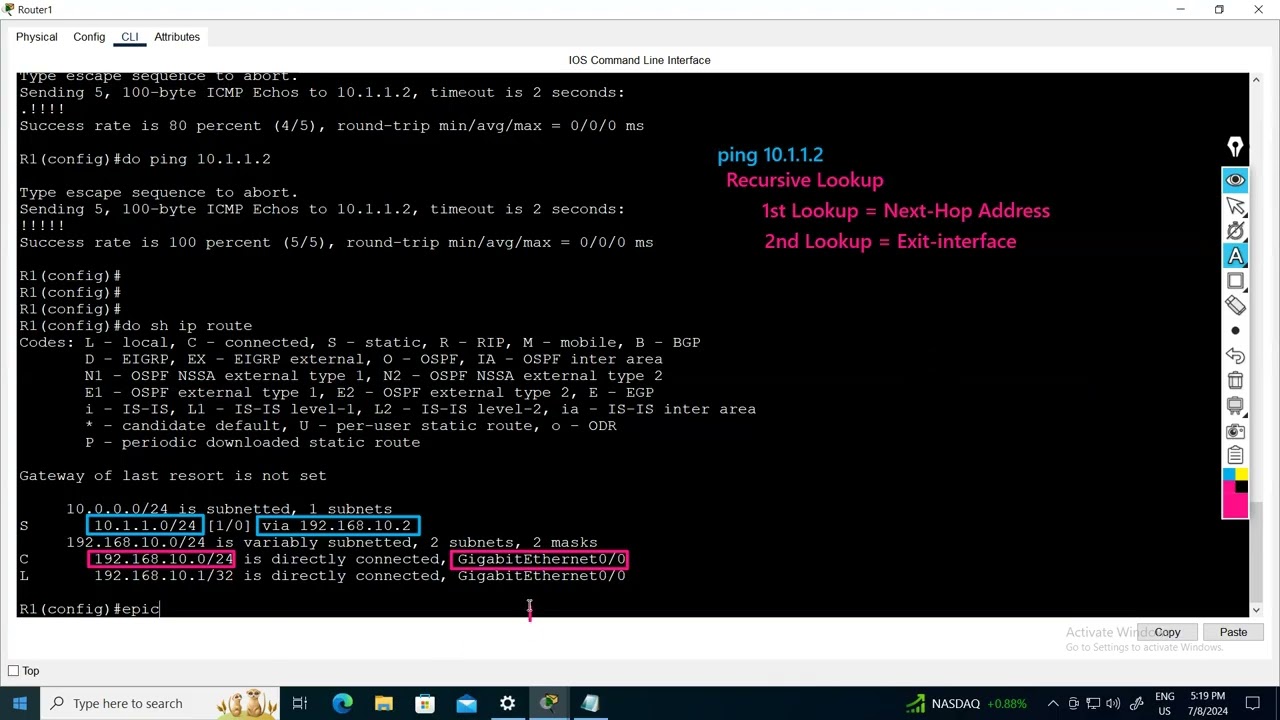Select the rectangle shape tool

click(1235, 282)
